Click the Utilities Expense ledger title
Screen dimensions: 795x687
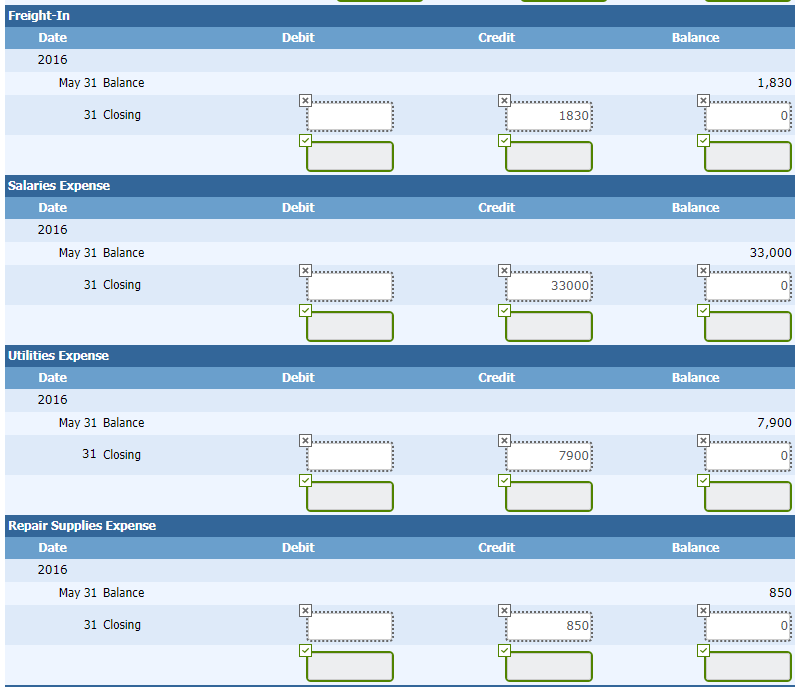(x=58, y=355)
